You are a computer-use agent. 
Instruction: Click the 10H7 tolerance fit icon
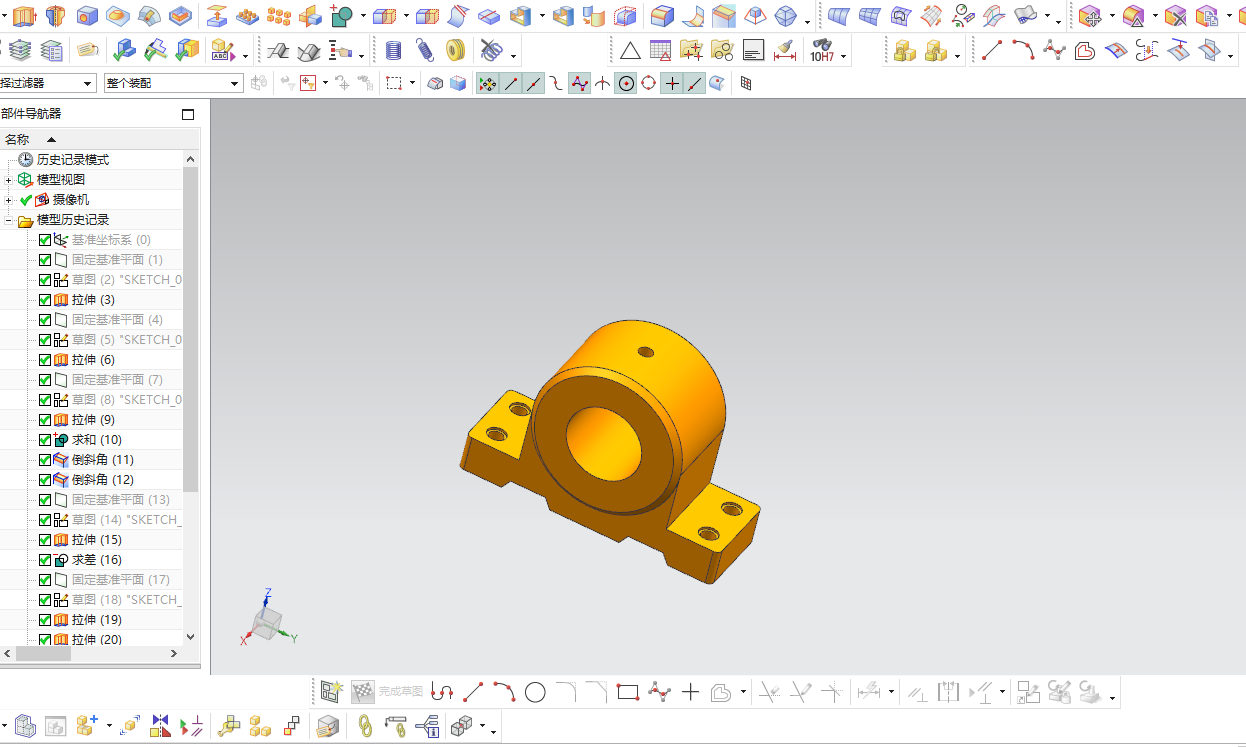point(822,50)
